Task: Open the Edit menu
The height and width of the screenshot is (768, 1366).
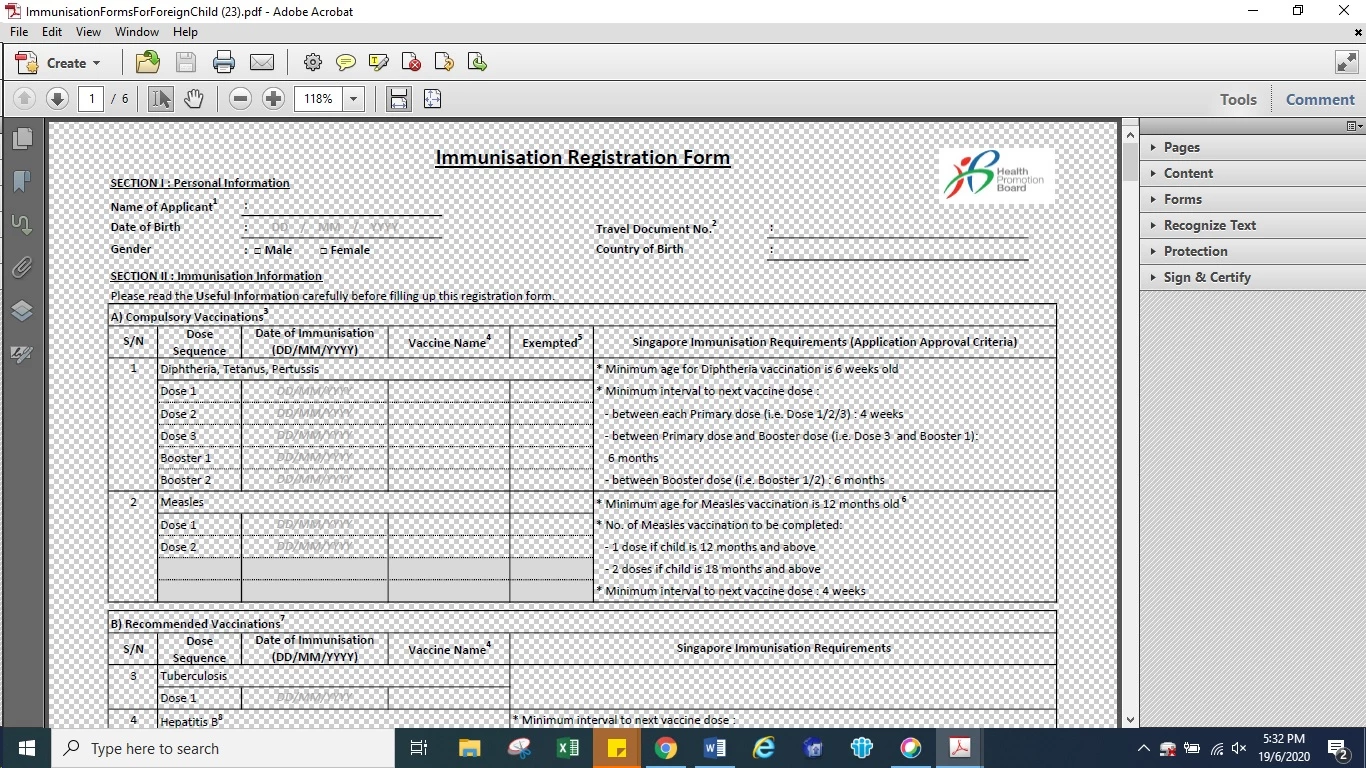Action: (52, 32)
